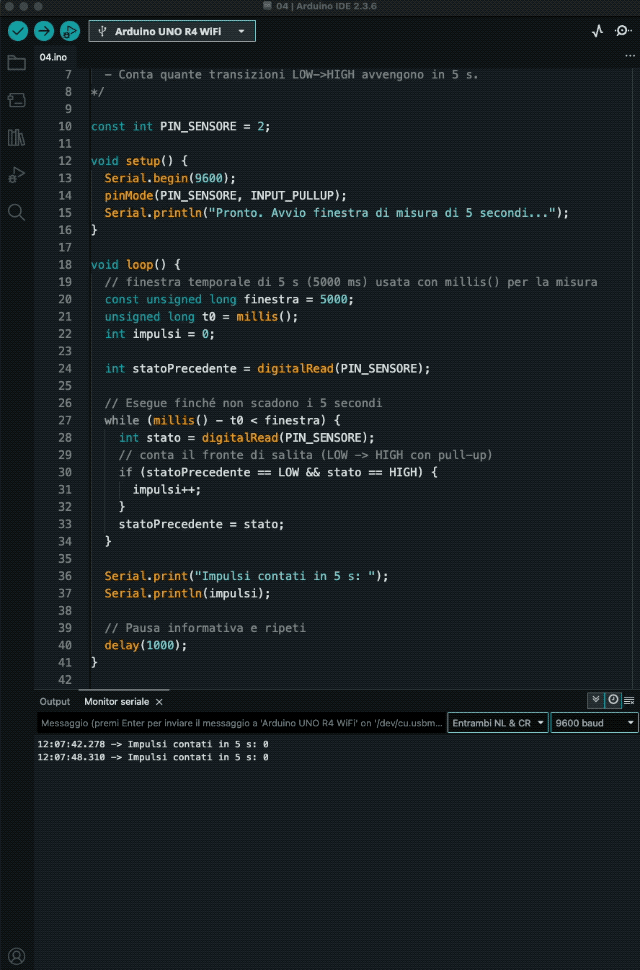Switch to the Output tab
Image resolution: width=640 pixels, height=970 pixels.
coord(55,702)
